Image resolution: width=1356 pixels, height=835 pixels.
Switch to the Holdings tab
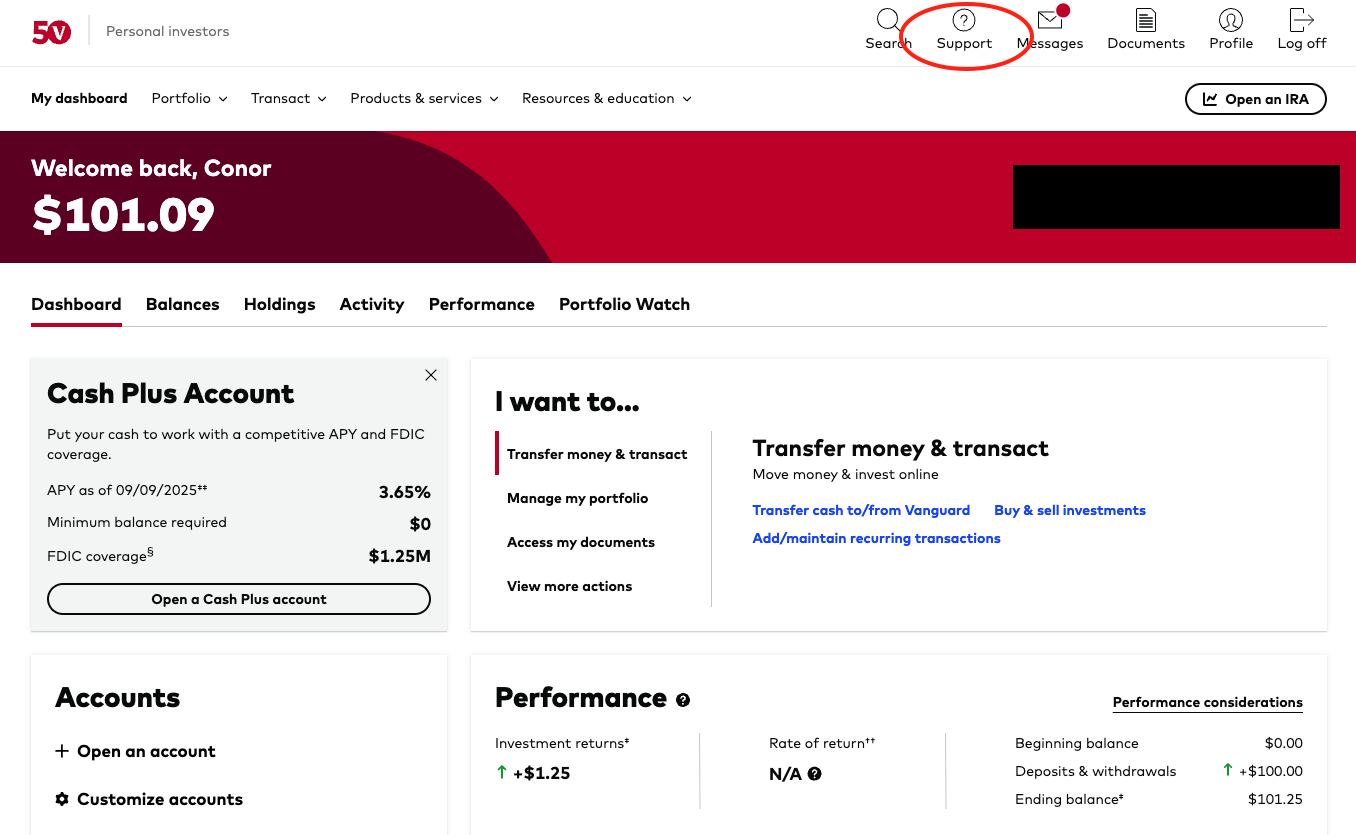pyautogui.click(x=280, y=304)
